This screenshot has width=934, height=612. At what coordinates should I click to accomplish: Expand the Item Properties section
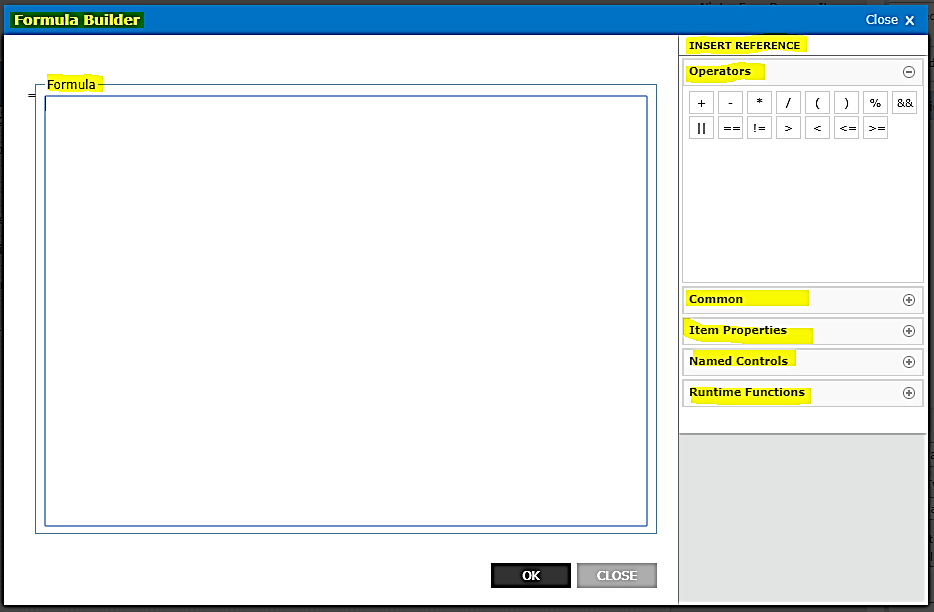coord(909,330)
